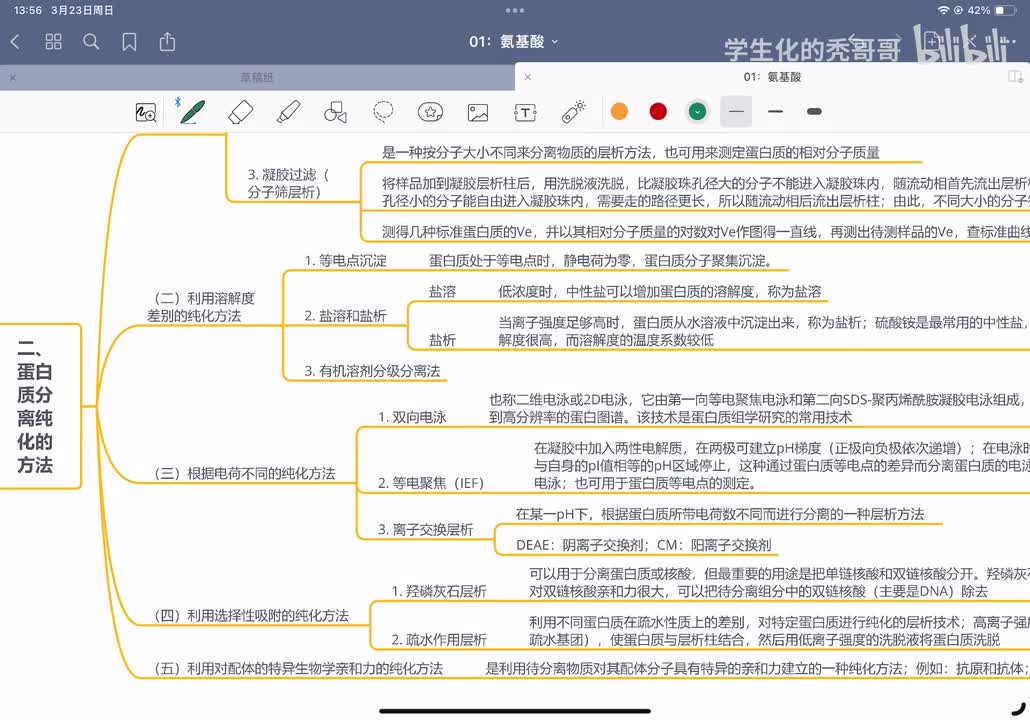Image resolution: width=1030 pixels, height=720 pixels.
Task: Select the Eraser tool
Action: click(240, 112)
